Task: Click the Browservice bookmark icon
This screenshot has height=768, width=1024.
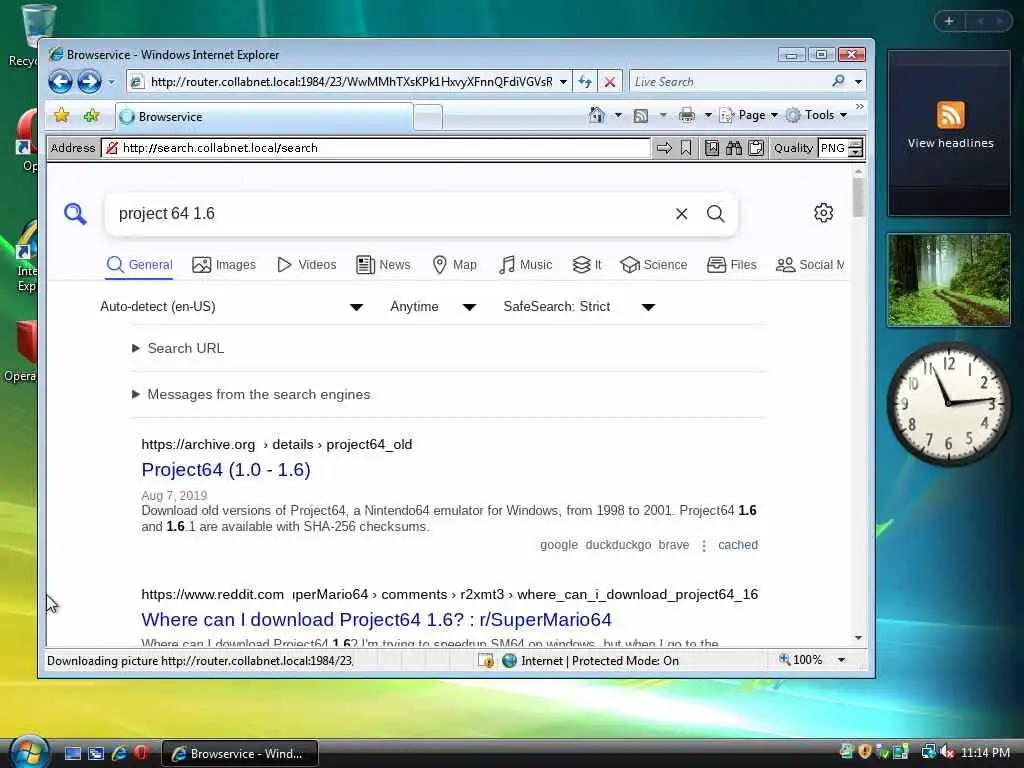Action: (686, 148)
